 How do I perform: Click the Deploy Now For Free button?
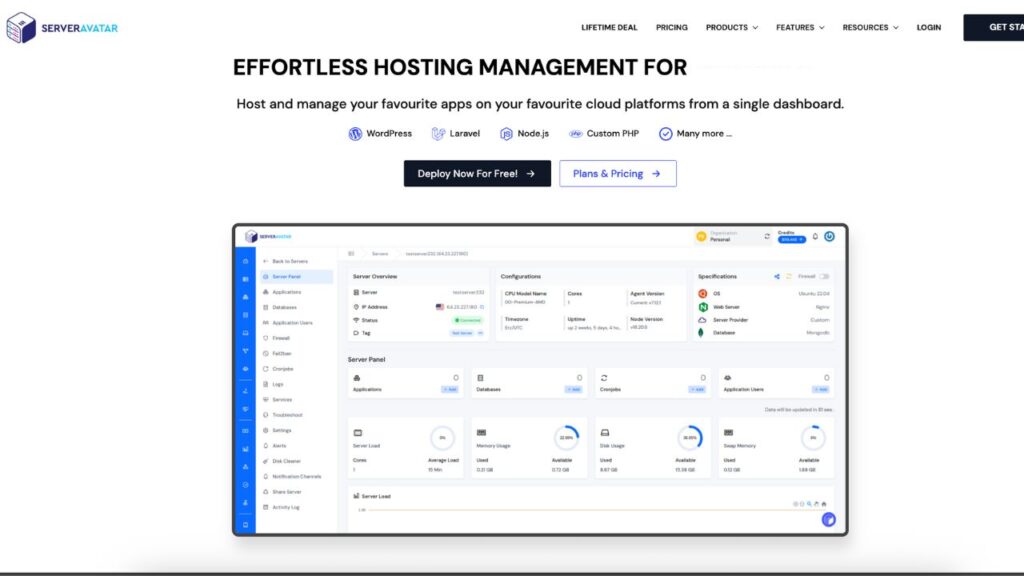coord(477,173)
